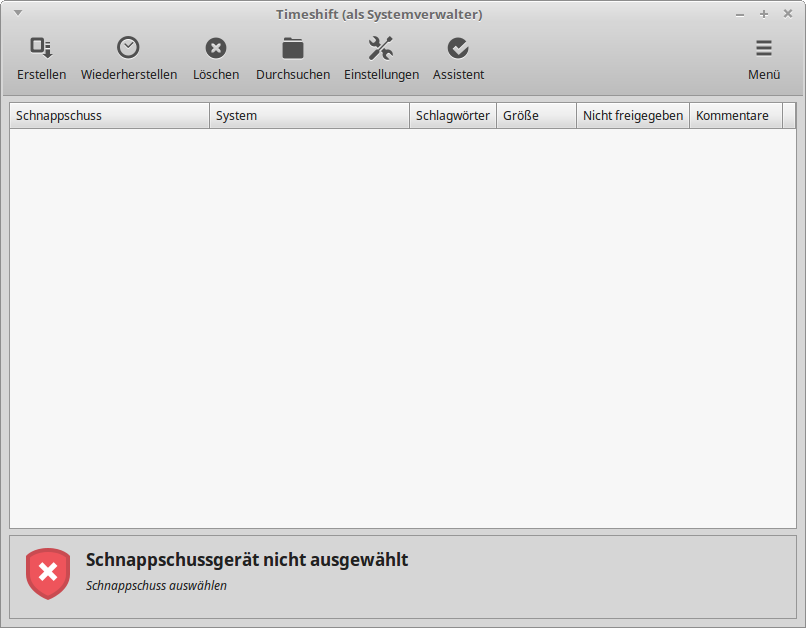Open Einstellungen tools icon
The height and width of the screenshot is (628, 806).
click(x=381, y=48)
